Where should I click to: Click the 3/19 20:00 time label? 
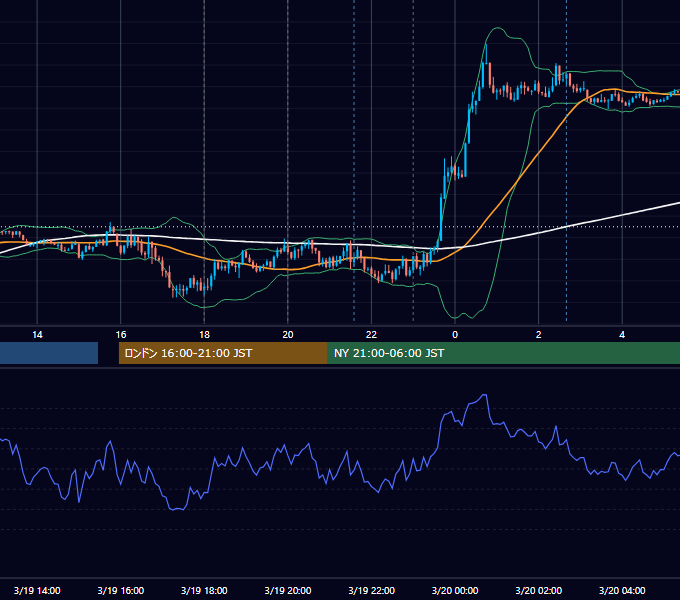[288, 590]
